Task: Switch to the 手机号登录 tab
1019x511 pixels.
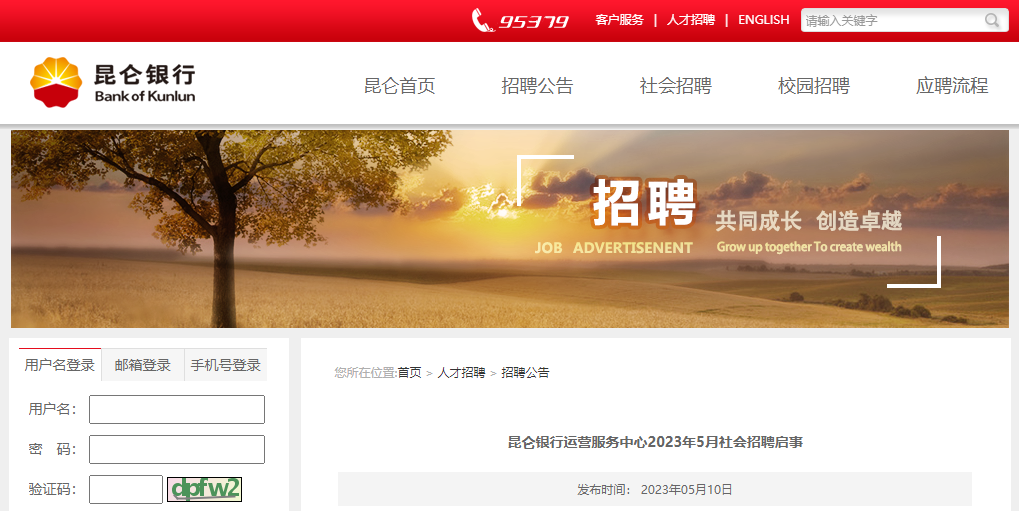Action: [x=226, y=365]
